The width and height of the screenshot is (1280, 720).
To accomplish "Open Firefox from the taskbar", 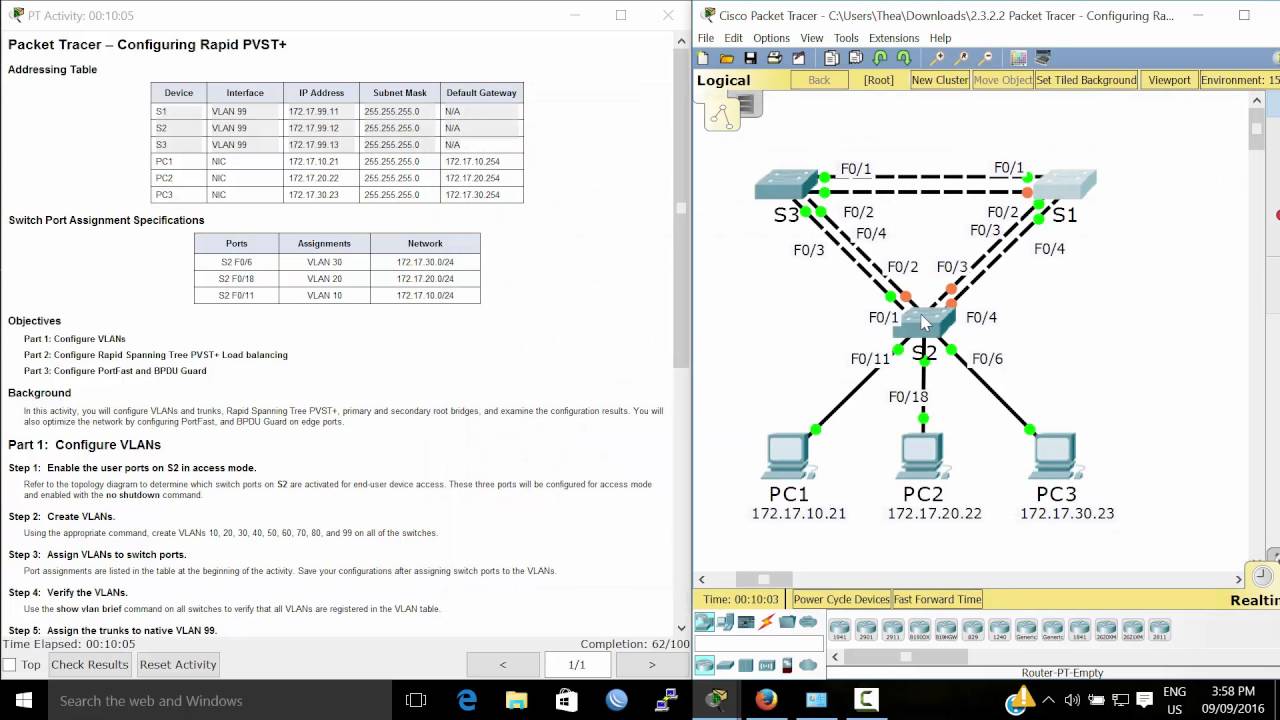I will [x=766, y=701].
